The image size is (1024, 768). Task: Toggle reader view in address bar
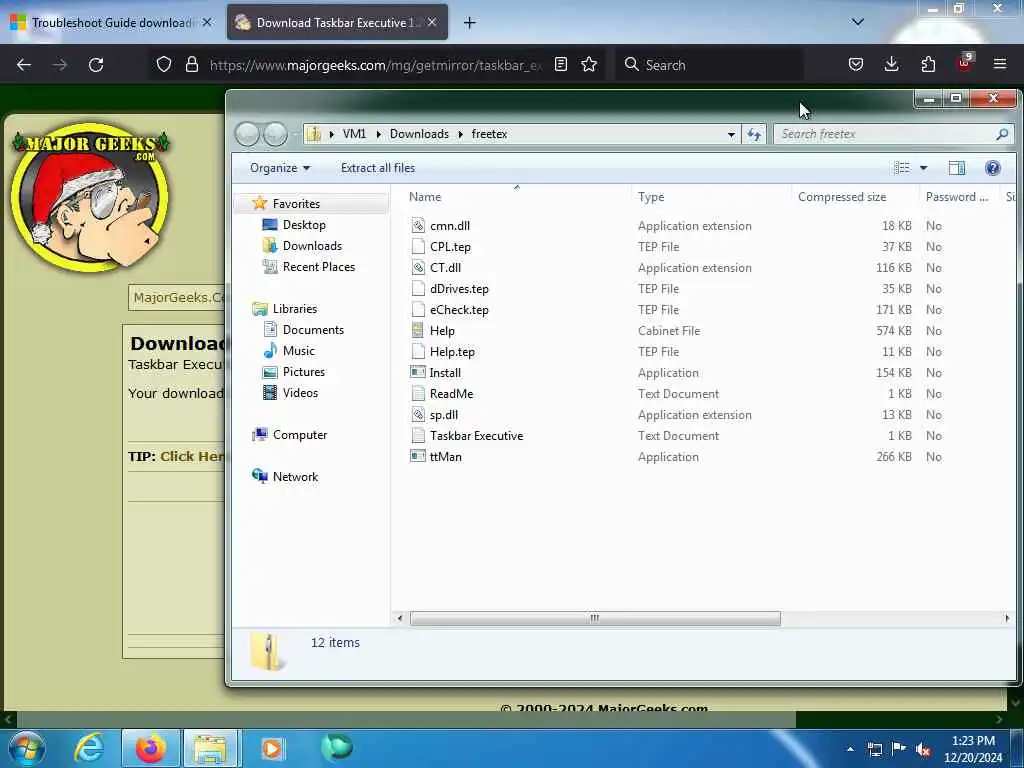coord(561,65)
